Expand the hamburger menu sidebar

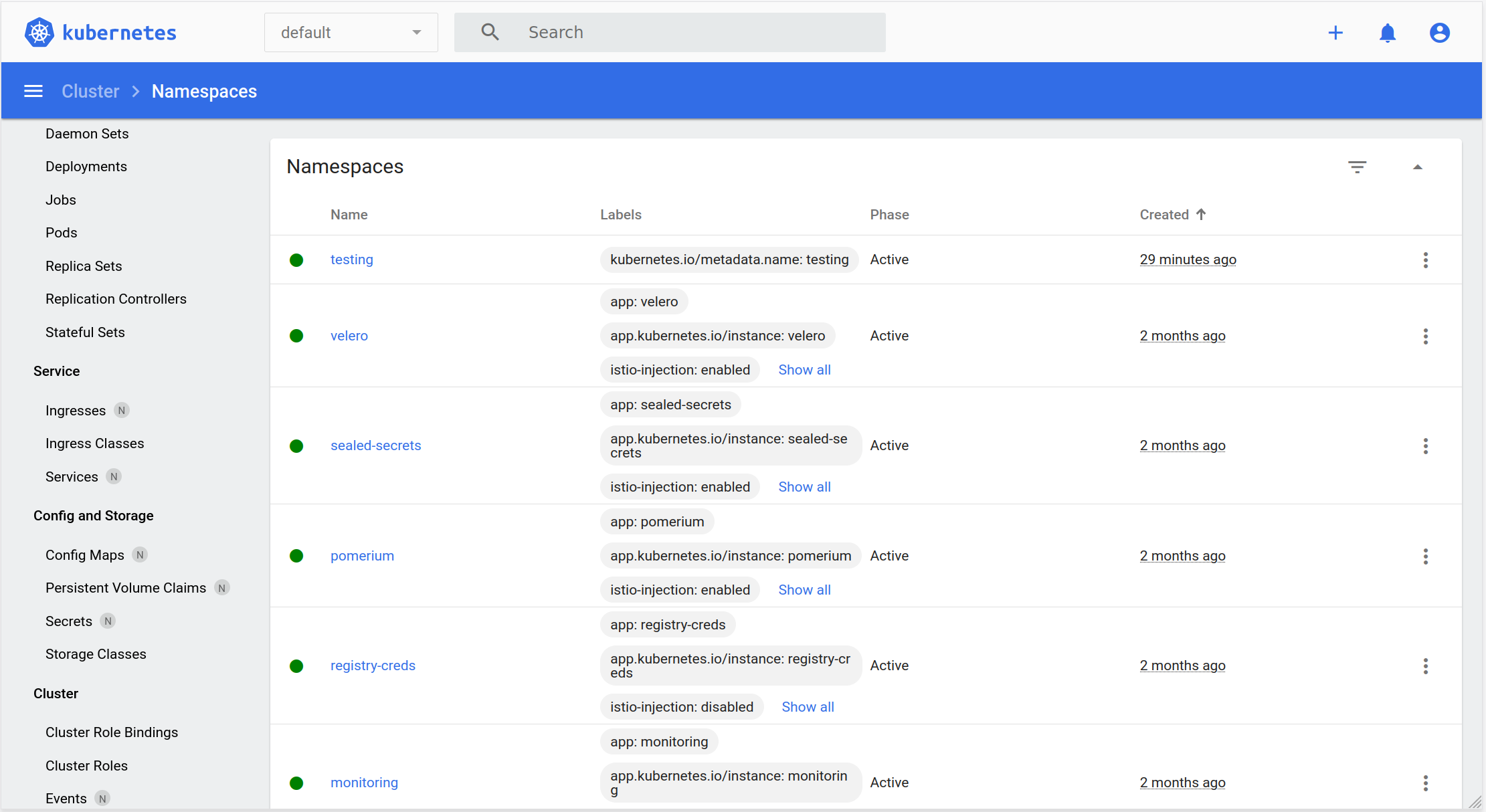[33, 92]
